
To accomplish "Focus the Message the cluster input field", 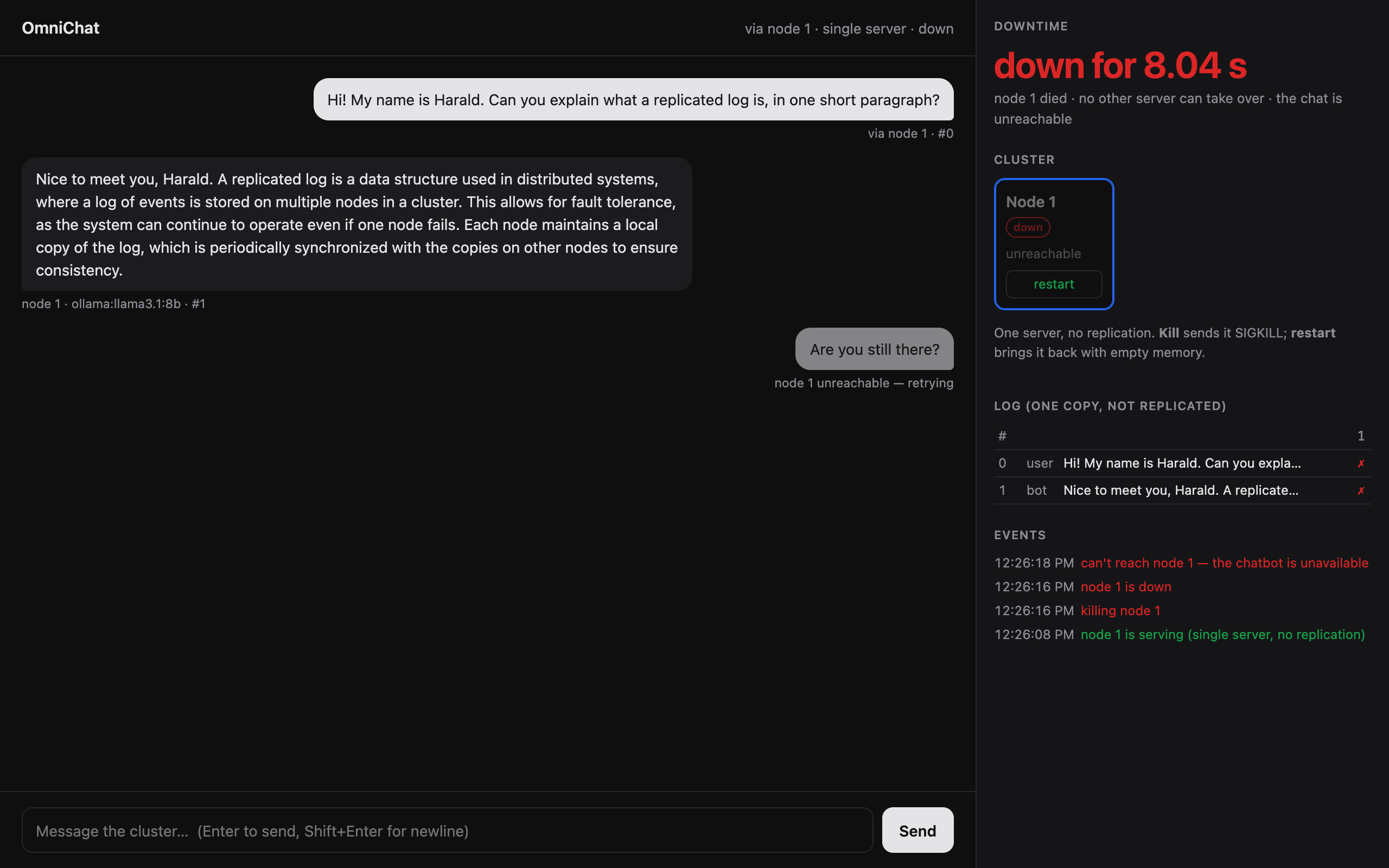I will (x=447, y=830).
